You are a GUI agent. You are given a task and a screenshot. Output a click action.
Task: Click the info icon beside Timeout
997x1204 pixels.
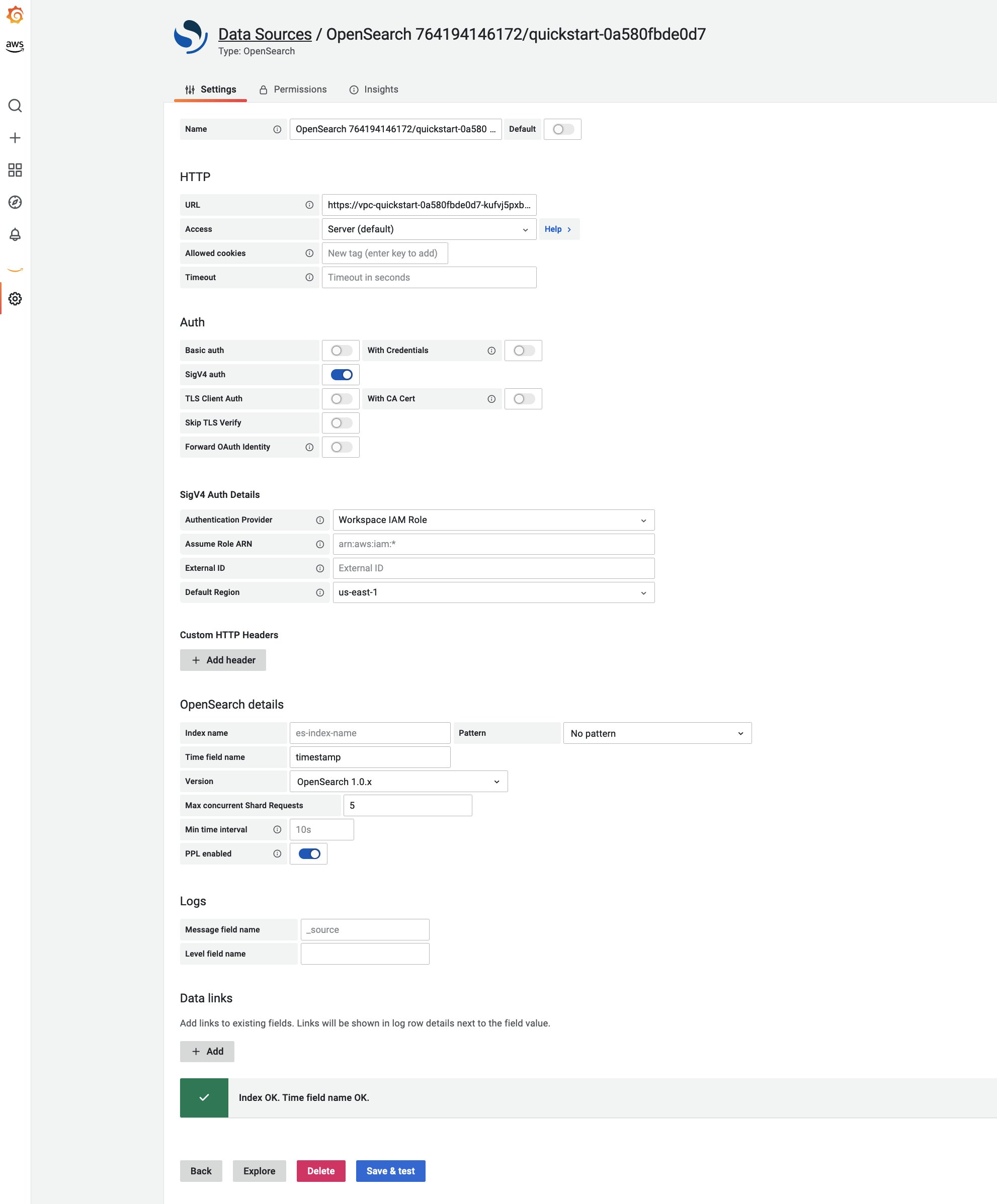[x=309, y=277]
